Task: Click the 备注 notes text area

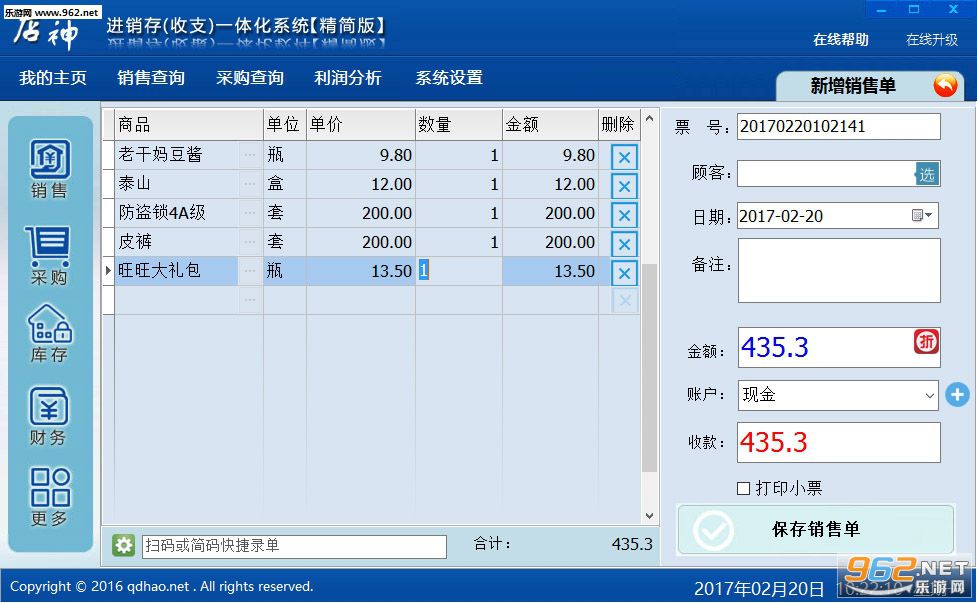Action: (x=839, y=270)
